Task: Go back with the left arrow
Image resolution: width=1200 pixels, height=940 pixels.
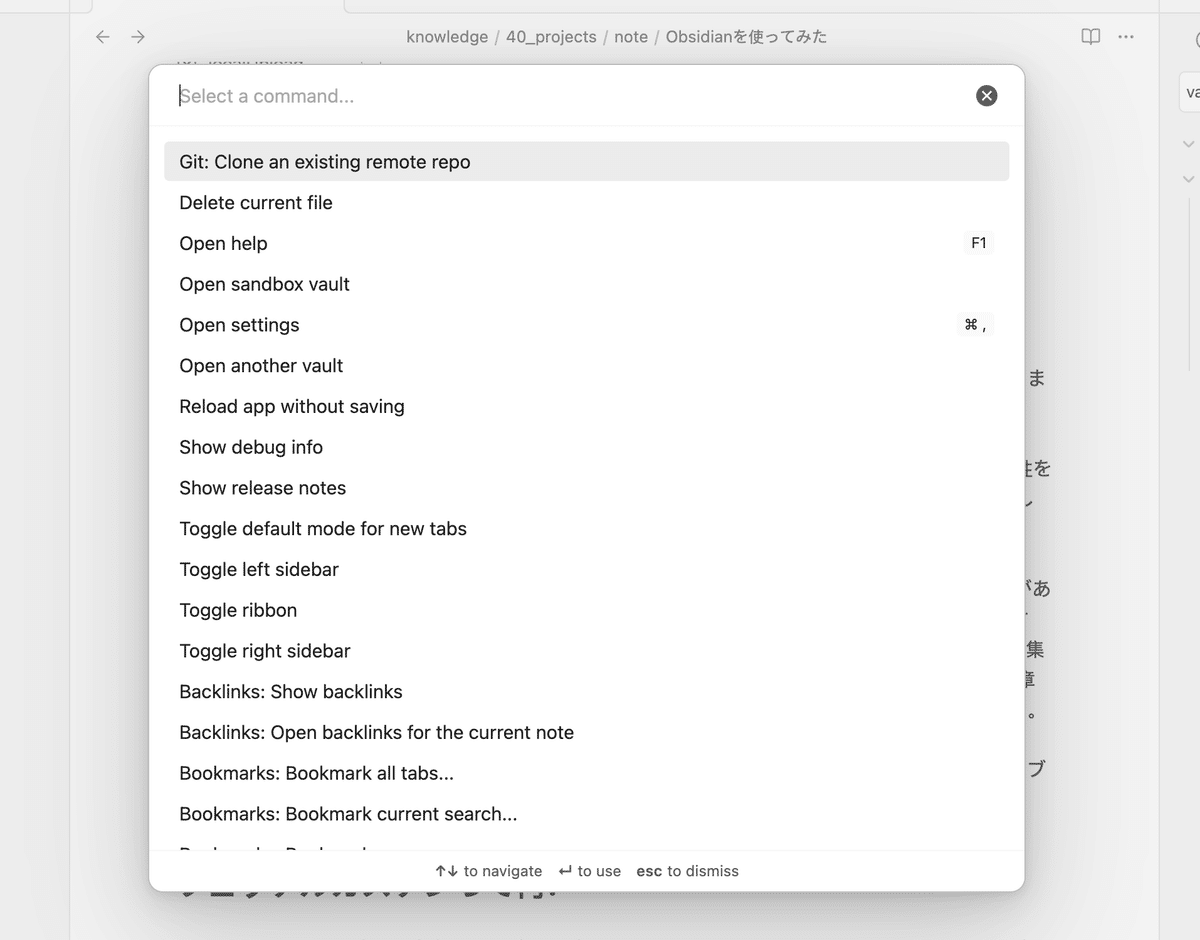Action: pos(102,37)
